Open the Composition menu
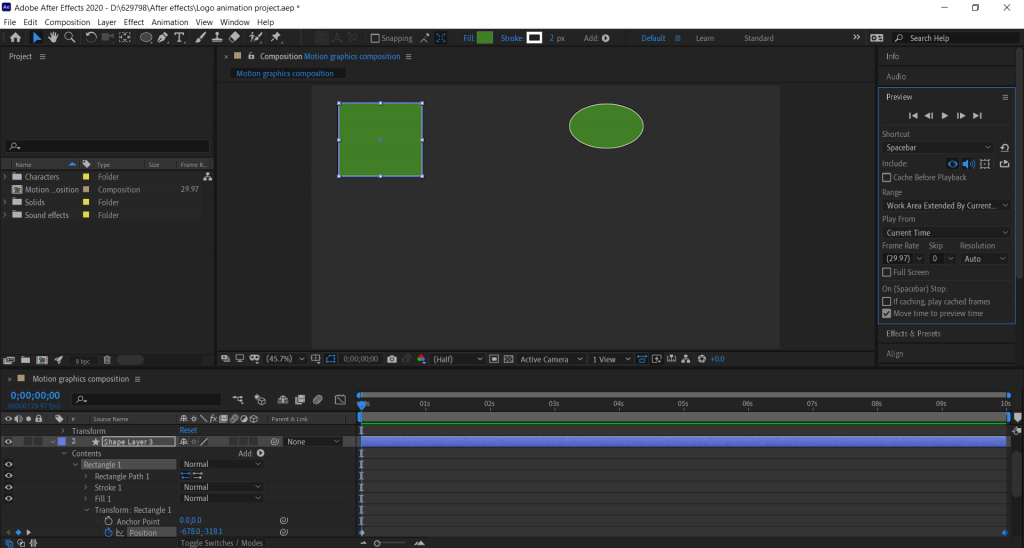1024x548 pixels. coord(67,22)
